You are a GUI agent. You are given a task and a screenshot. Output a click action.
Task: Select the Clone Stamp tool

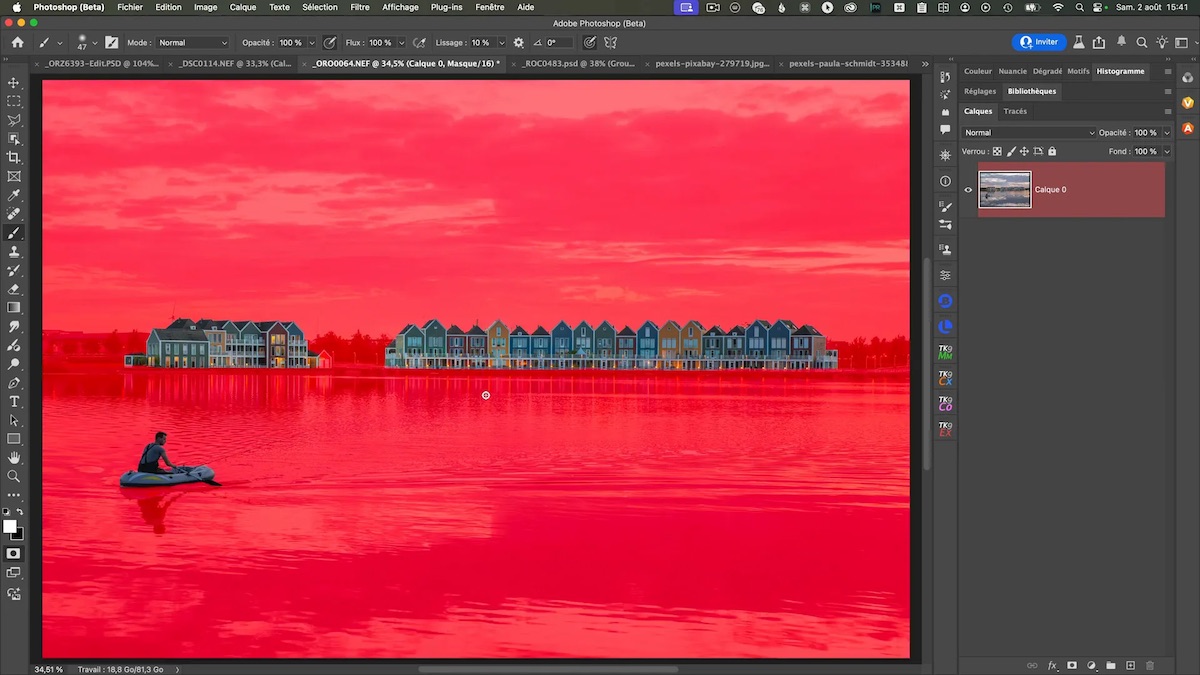(x=14, y=252)
